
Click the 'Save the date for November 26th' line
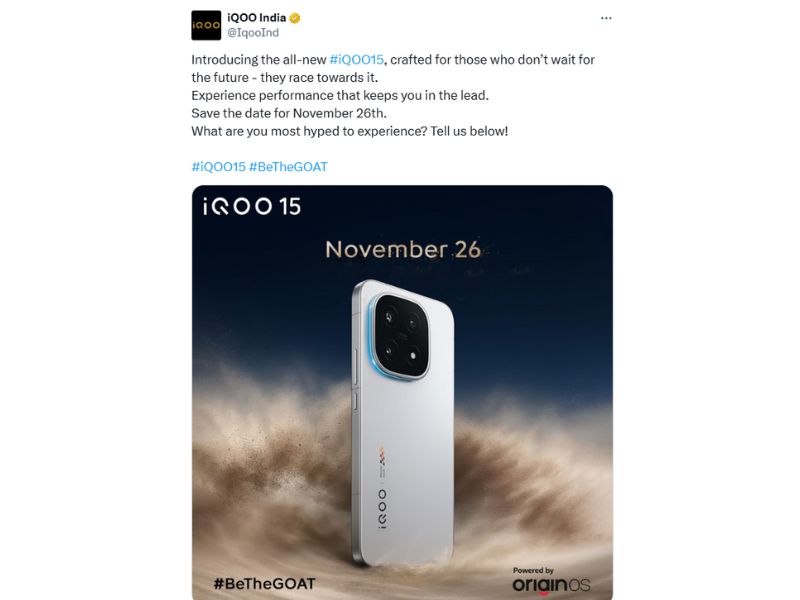coord(289,113)
